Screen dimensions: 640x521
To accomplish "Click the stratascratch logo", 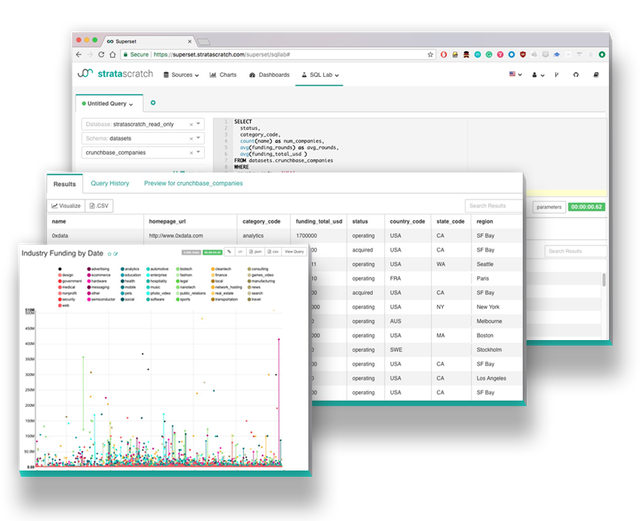I will pos(116,73).
